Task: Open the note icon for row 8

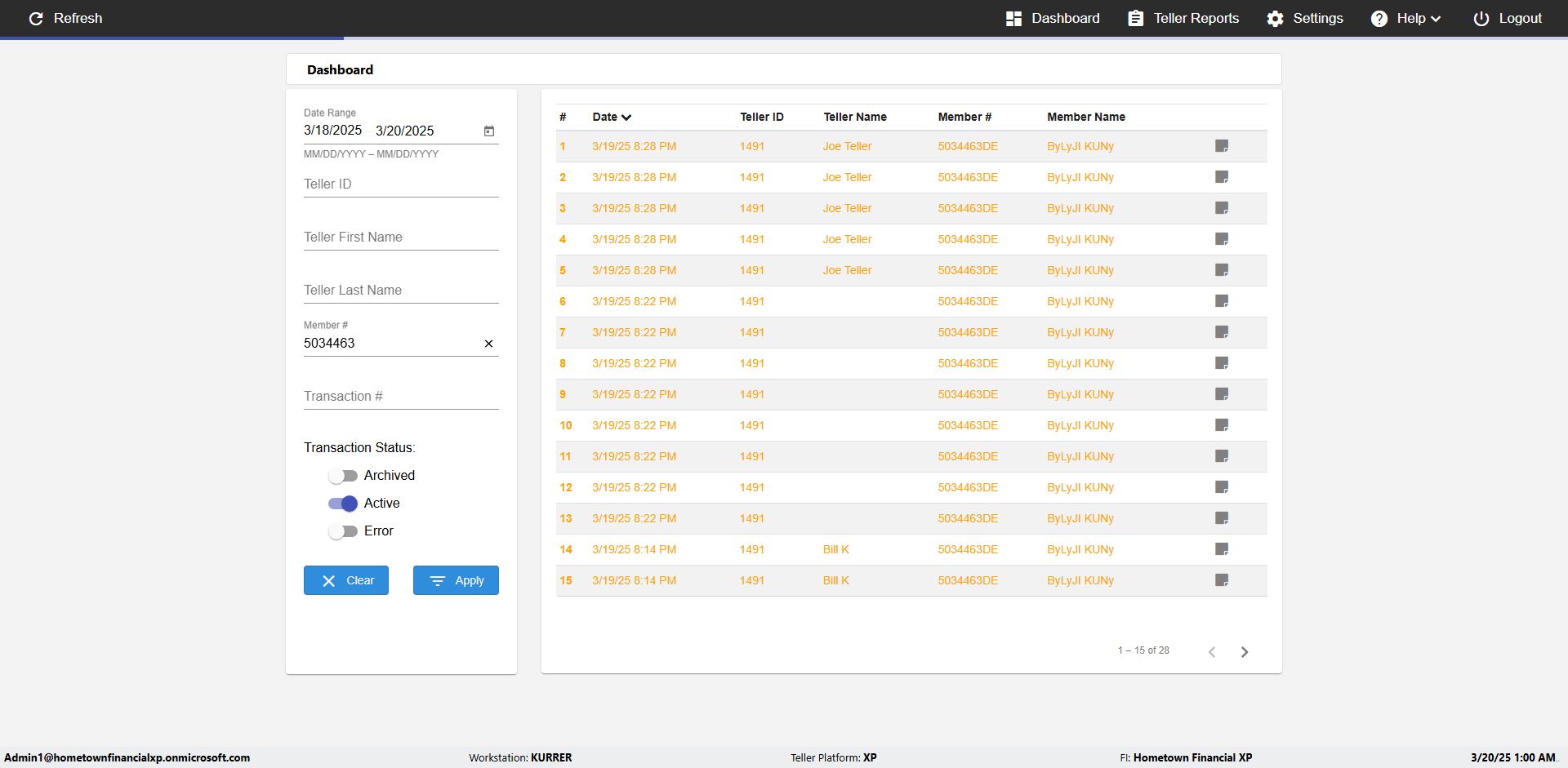Action: (1222, 363)
